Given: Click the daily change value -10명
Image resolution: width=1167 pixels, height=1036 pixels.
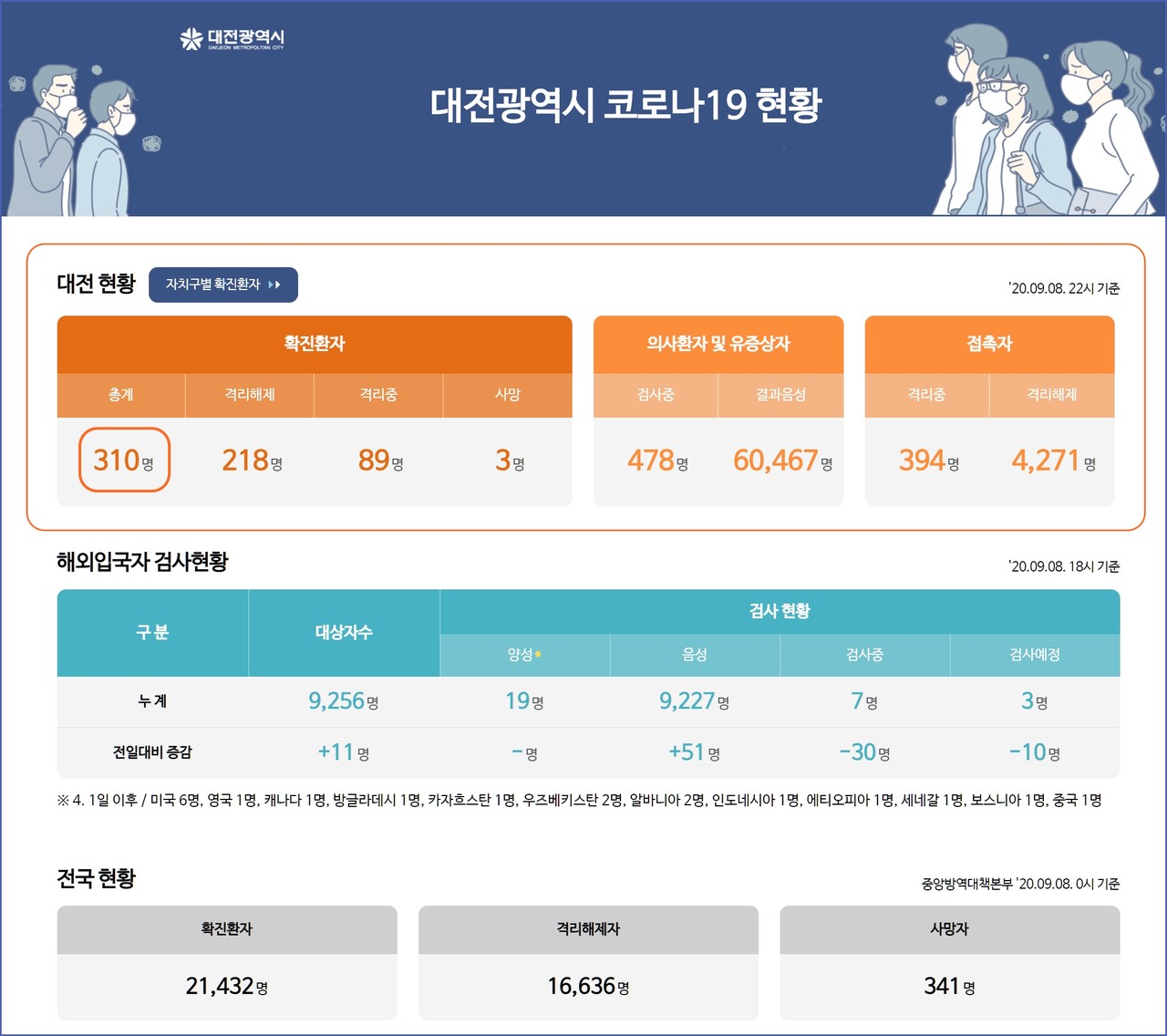Looking at the screenshot, I should coord(1035,752).
